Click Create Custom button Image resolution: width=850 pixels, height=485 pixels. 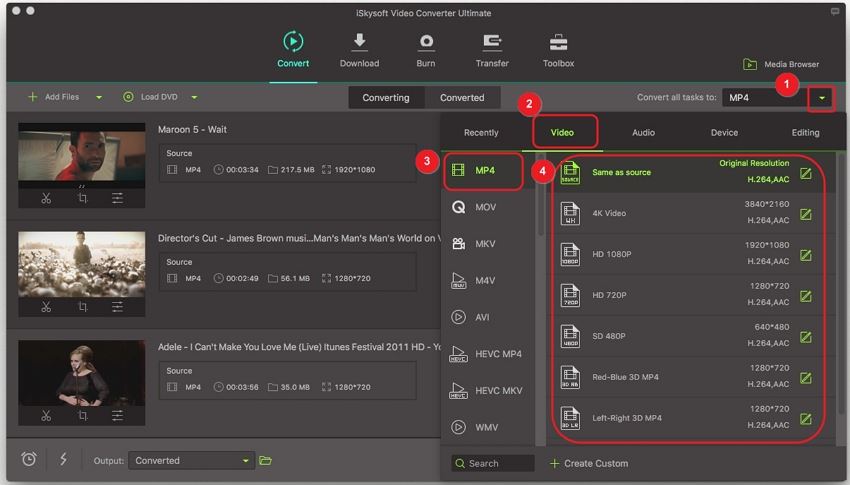[589, 463]
